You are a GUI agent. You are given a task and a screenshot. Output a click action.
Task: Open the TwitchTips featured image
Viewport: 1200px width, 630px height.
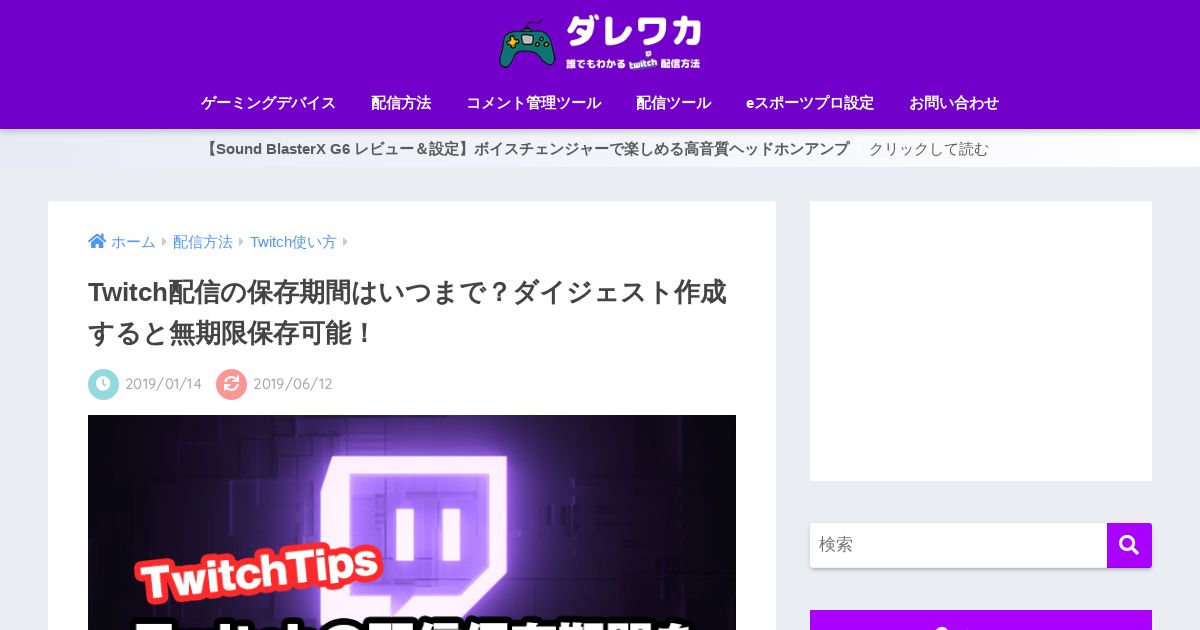pyautogui.click(x=412, y=522)
